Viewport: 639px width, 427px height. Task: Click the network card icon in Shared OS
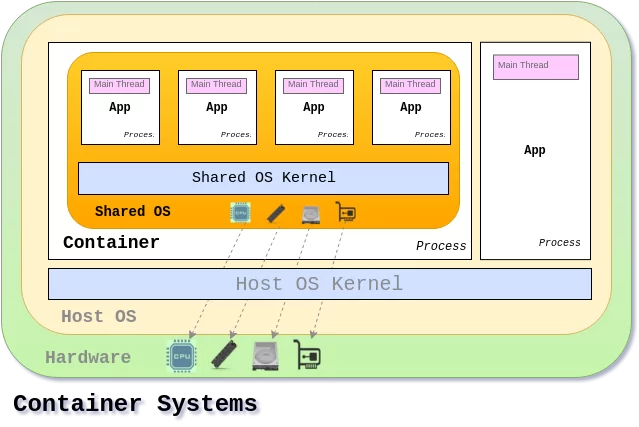tap(346, 212)
